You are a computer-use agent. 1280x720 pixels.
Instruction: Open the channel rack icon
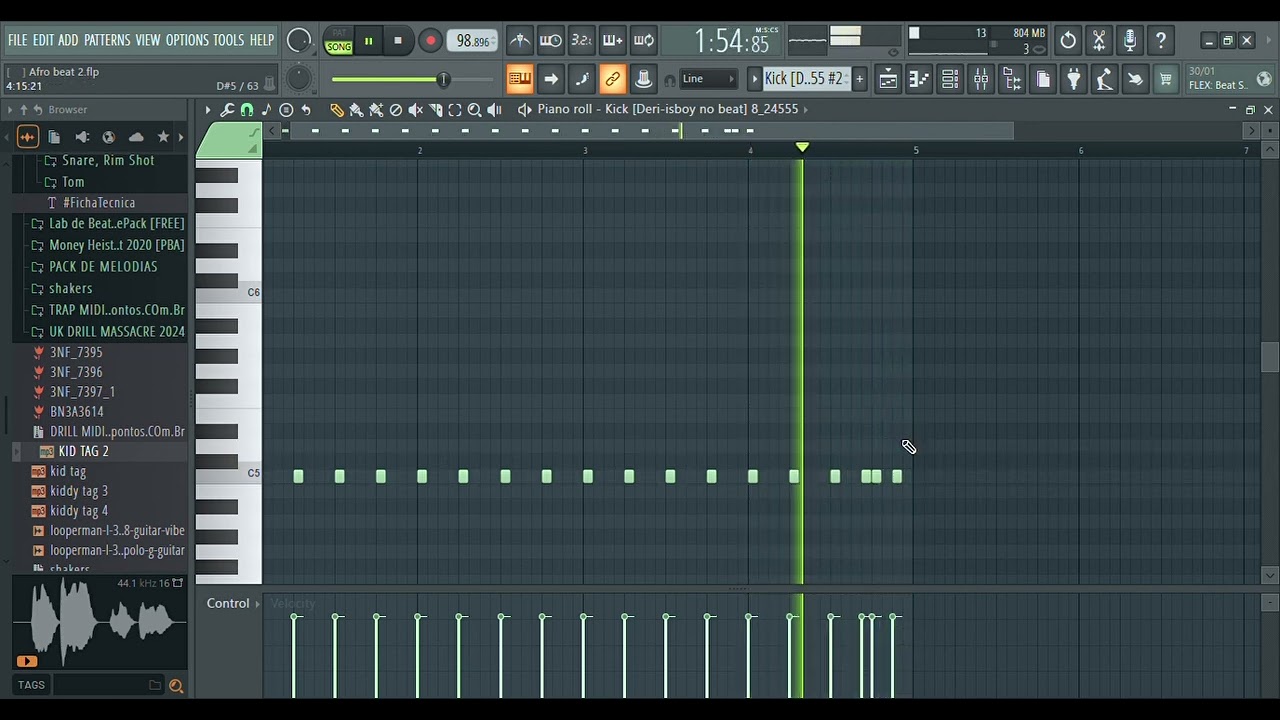click(x=950, y=79)
